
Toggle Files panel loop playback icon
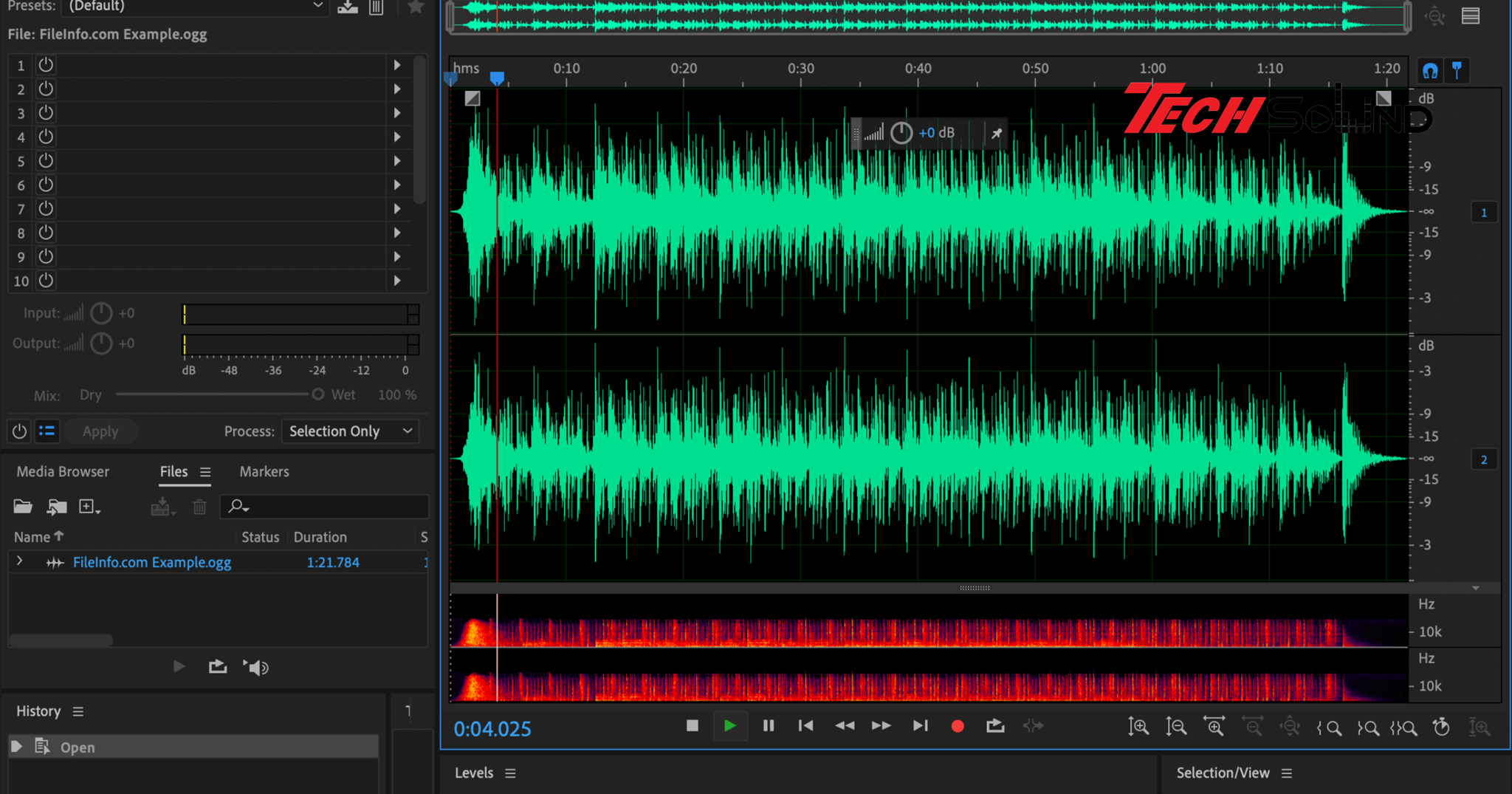coord(218,667)
